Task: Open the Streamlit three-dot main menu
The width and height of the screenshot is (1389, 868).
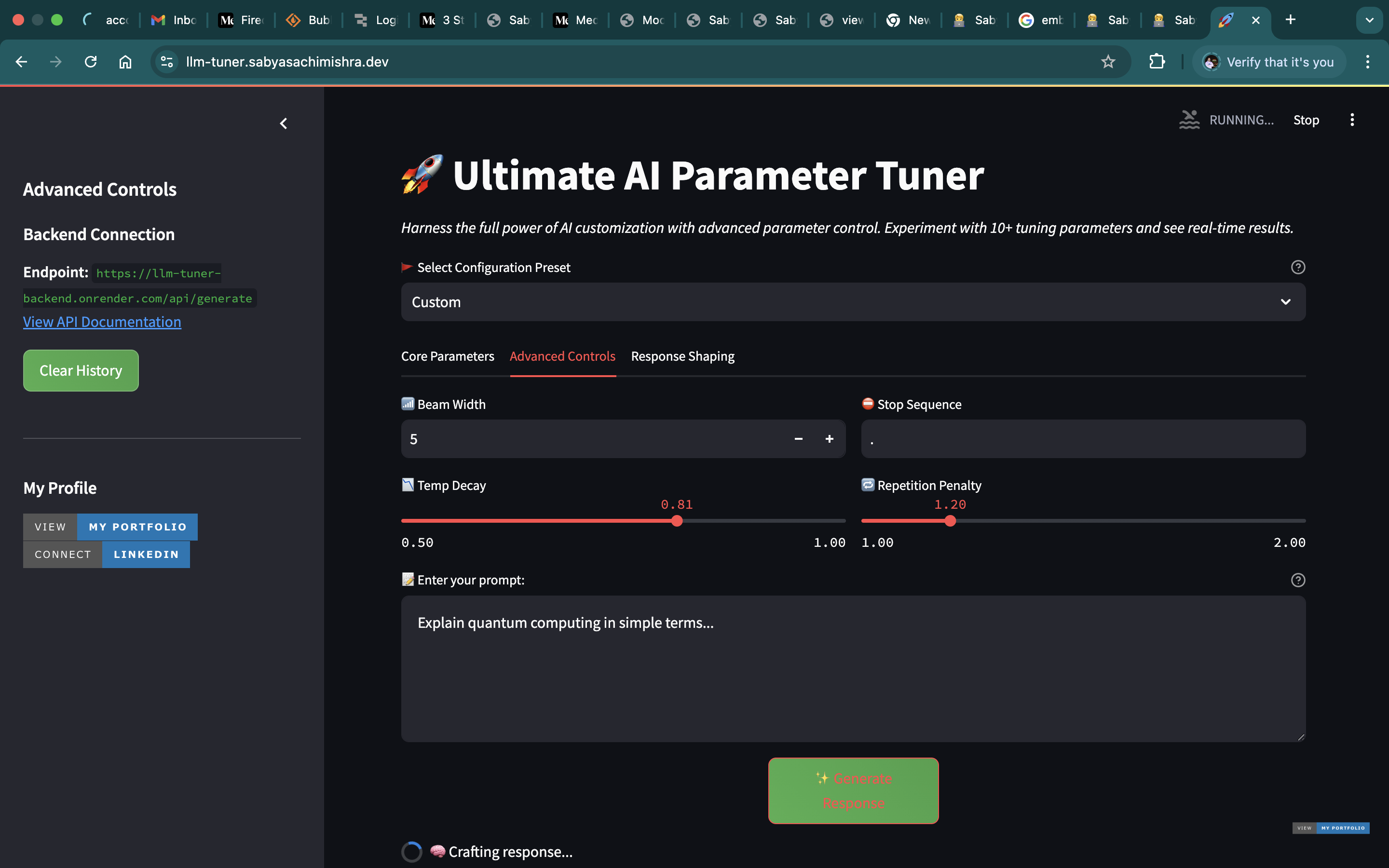Action: pyautogui.click(x=1352, y=120)
